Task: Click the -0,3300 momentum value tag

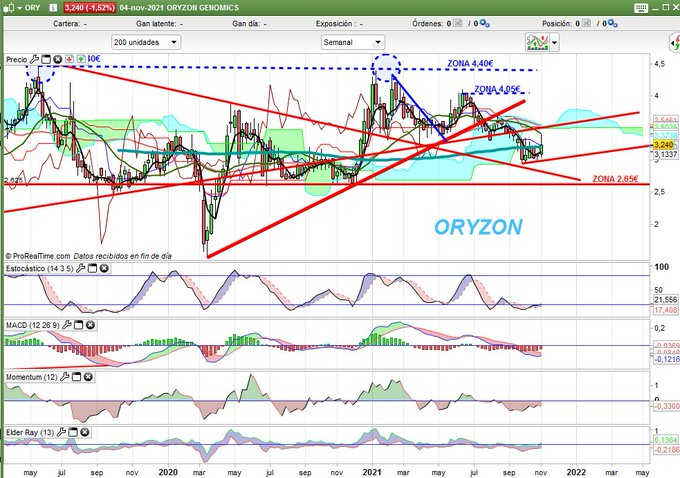Action: pos(666,406)
